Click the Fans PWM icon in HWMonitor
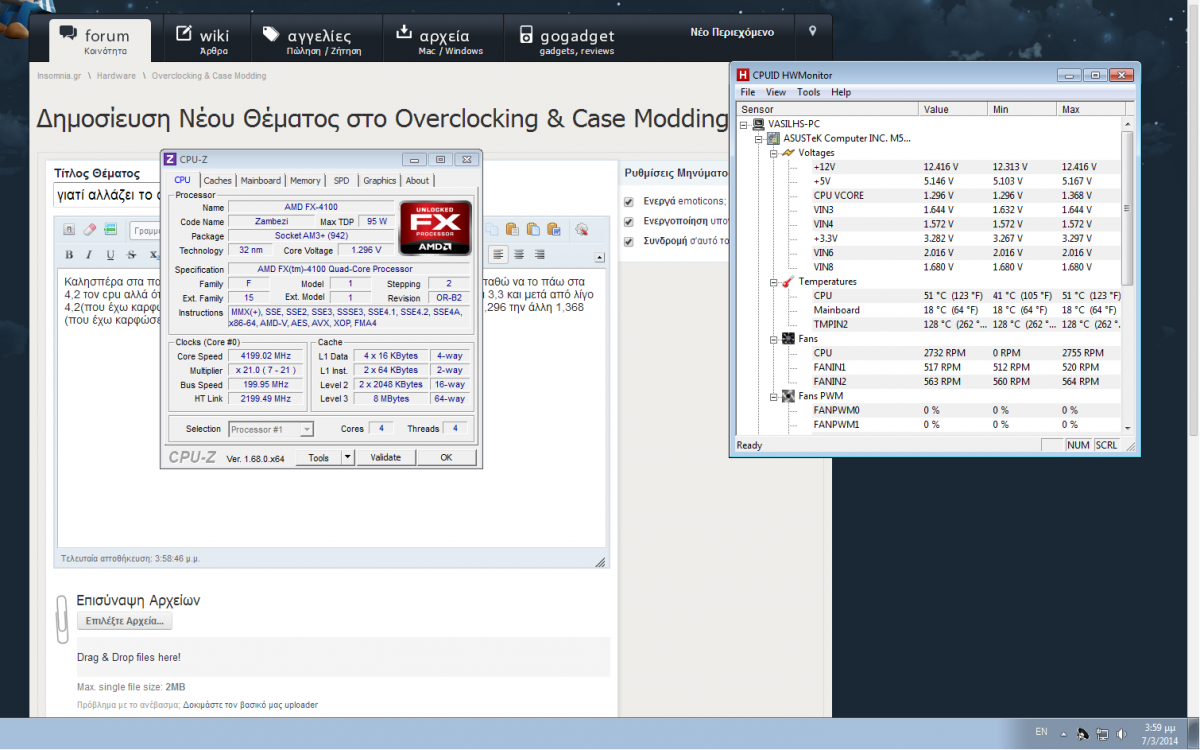1200x750 pixels. (x=789, y=396)
